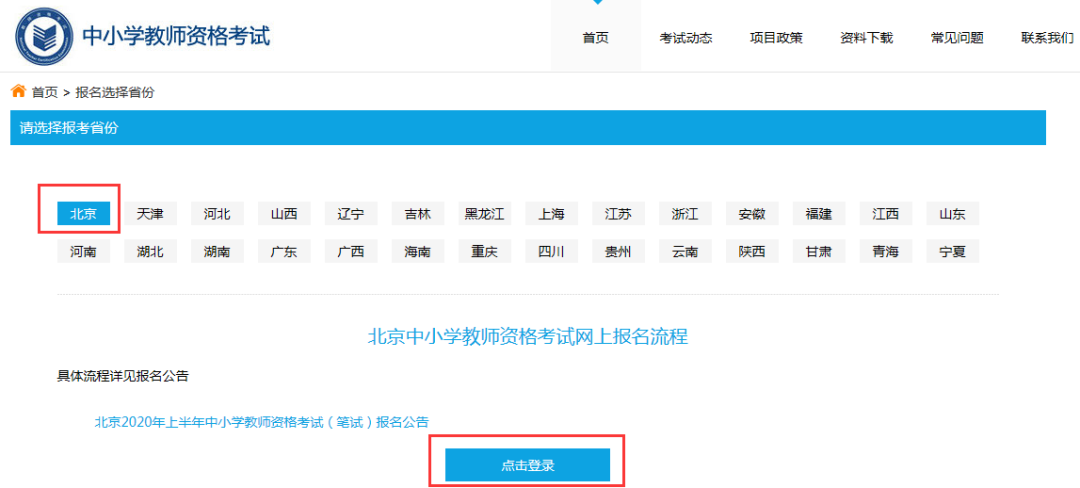
Task: Open 联系我们 navigation item
Action: point(1047,38)
